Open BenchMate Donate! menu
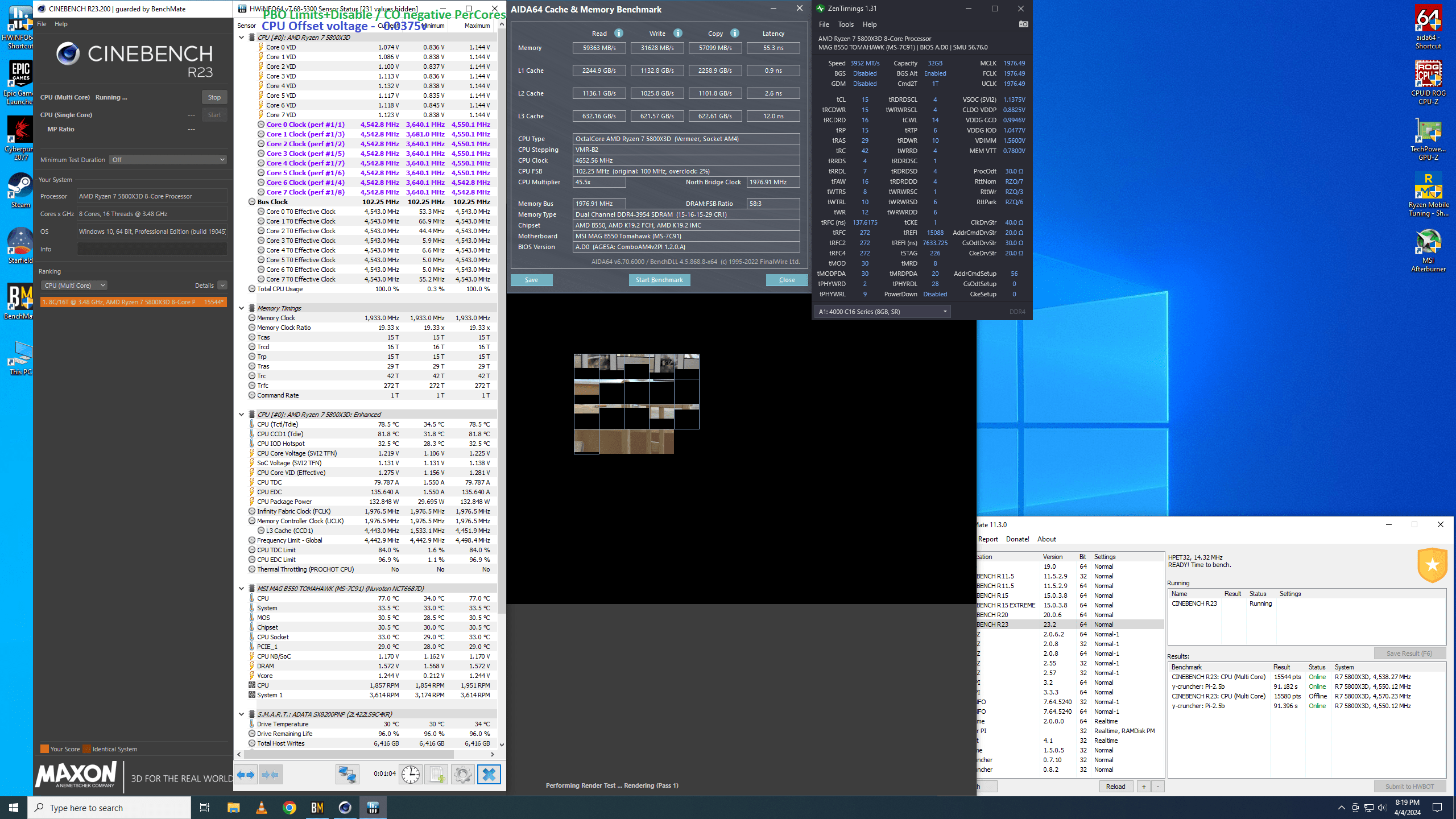The height and width of the screenshot is (819, 1456). (1017, 539)
